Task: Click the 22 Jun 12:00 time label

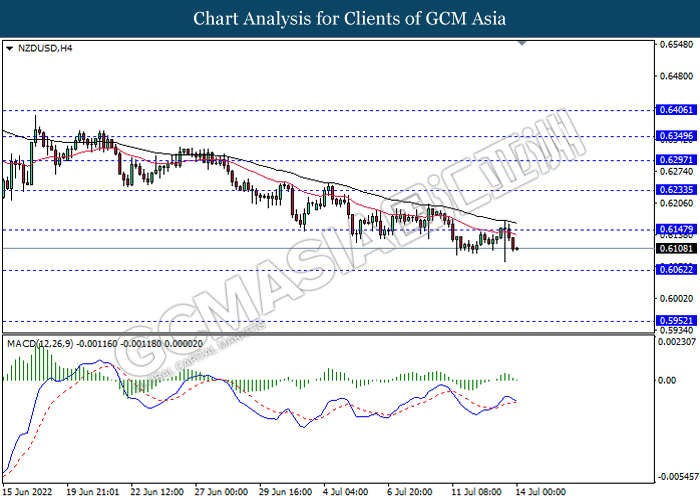Action: click(157, 492)
